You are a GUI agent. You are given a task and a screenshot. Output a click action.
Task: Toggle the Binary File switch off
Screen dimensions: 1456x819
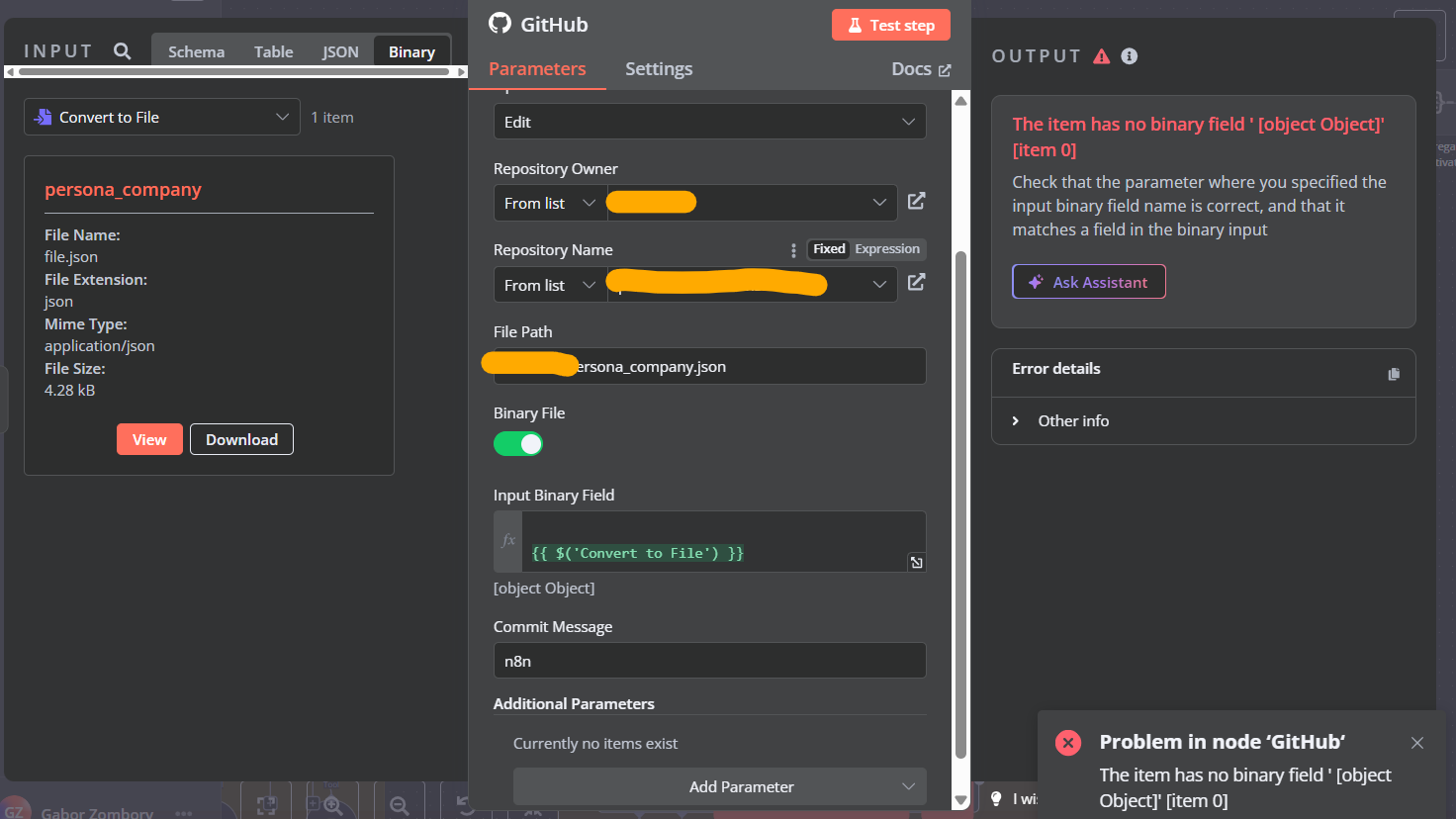point(518,444)
